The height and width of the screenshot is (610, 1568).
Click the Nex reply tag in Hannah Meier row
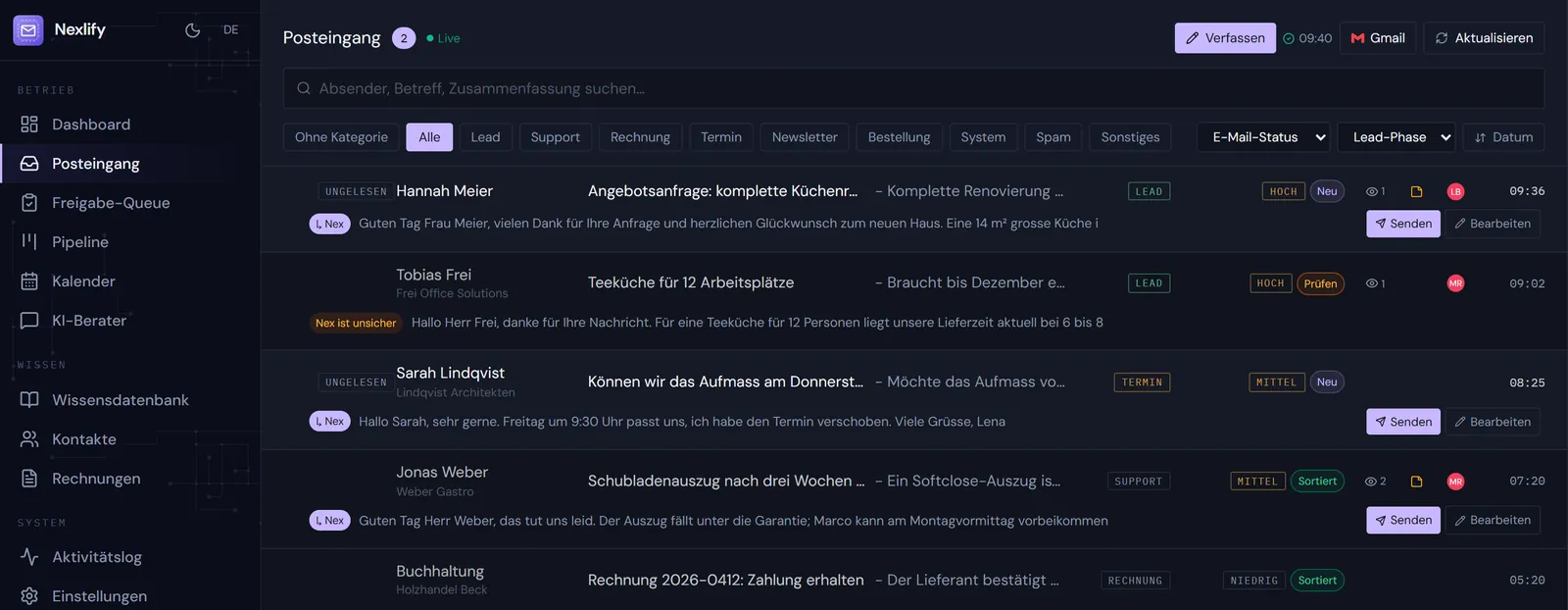[x=330, y=224]
